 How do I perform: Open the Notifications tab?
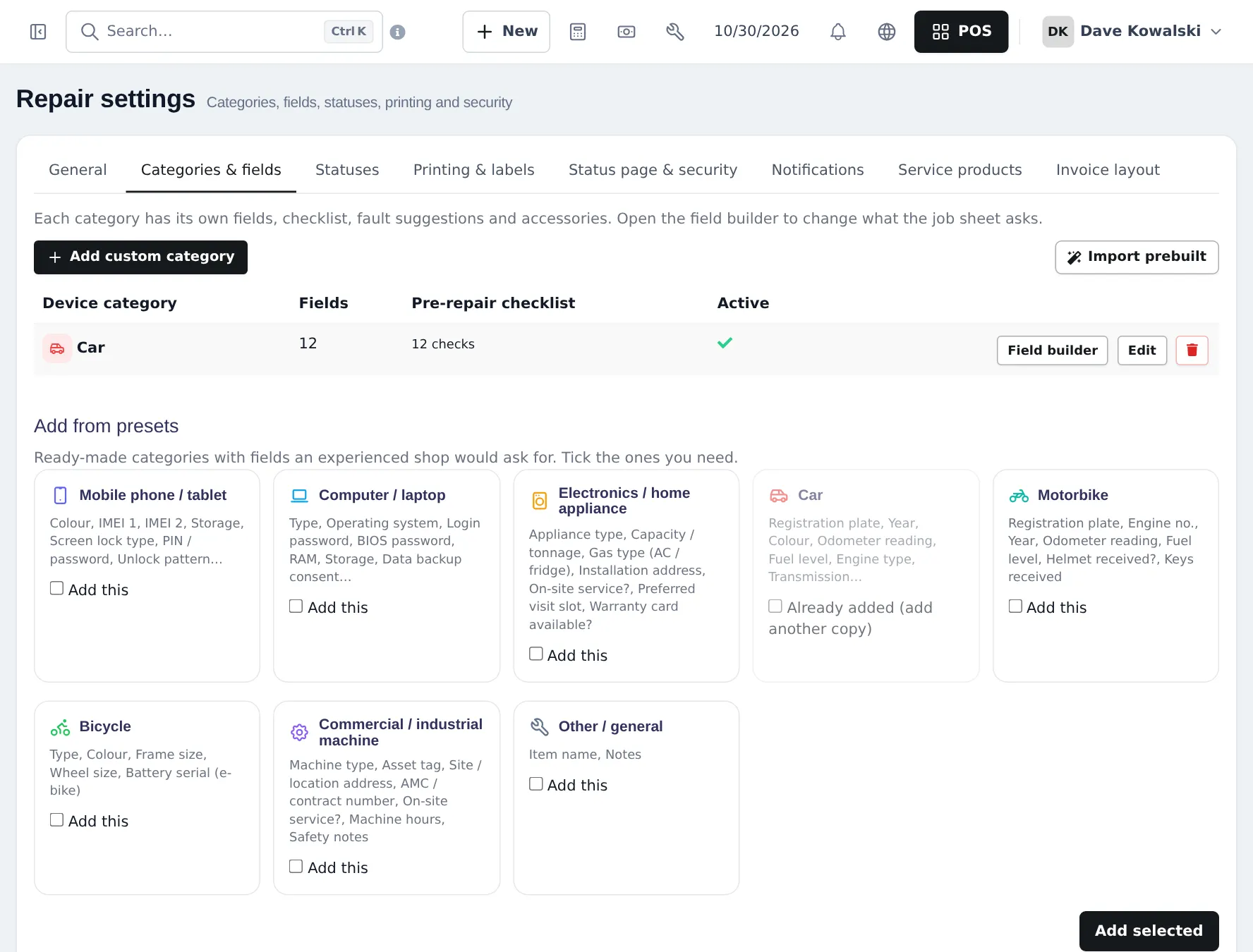[x=818, y=170]
